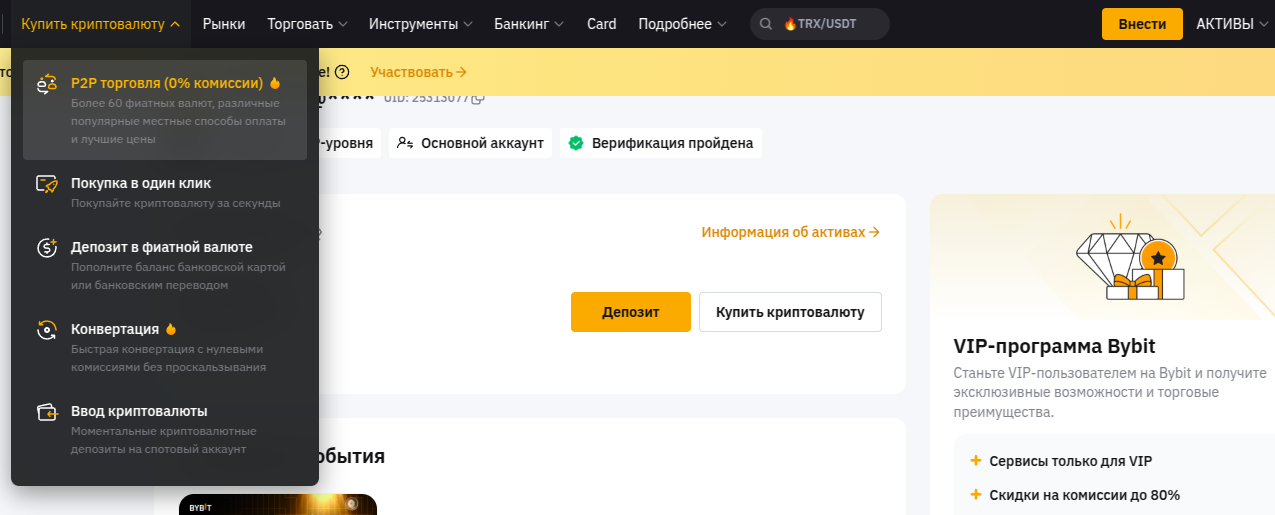Click the magnifier search icon
1275x515 pixels.
point(766,24)
